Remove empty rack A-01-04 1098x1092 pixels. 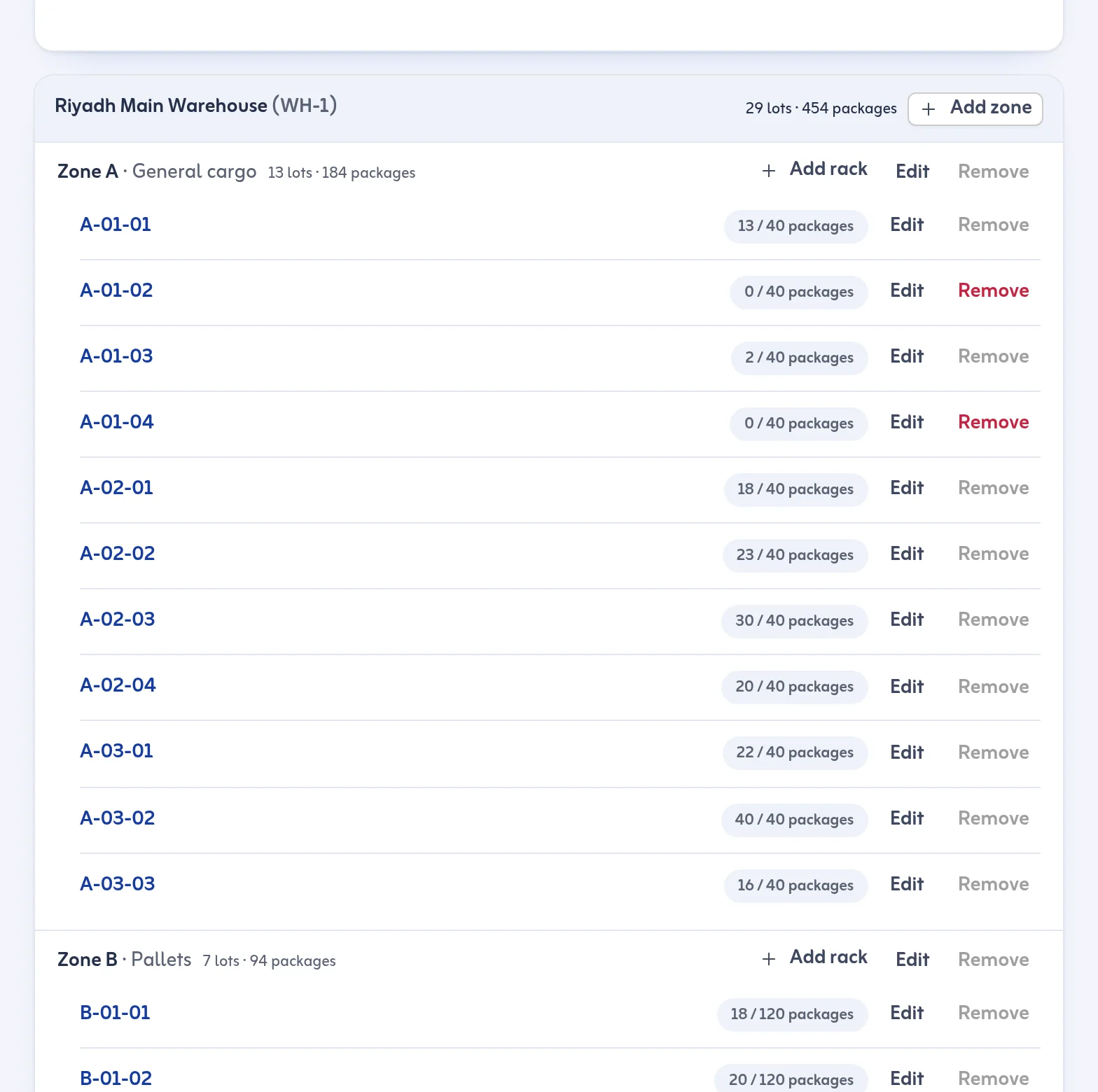pos(994,422)
